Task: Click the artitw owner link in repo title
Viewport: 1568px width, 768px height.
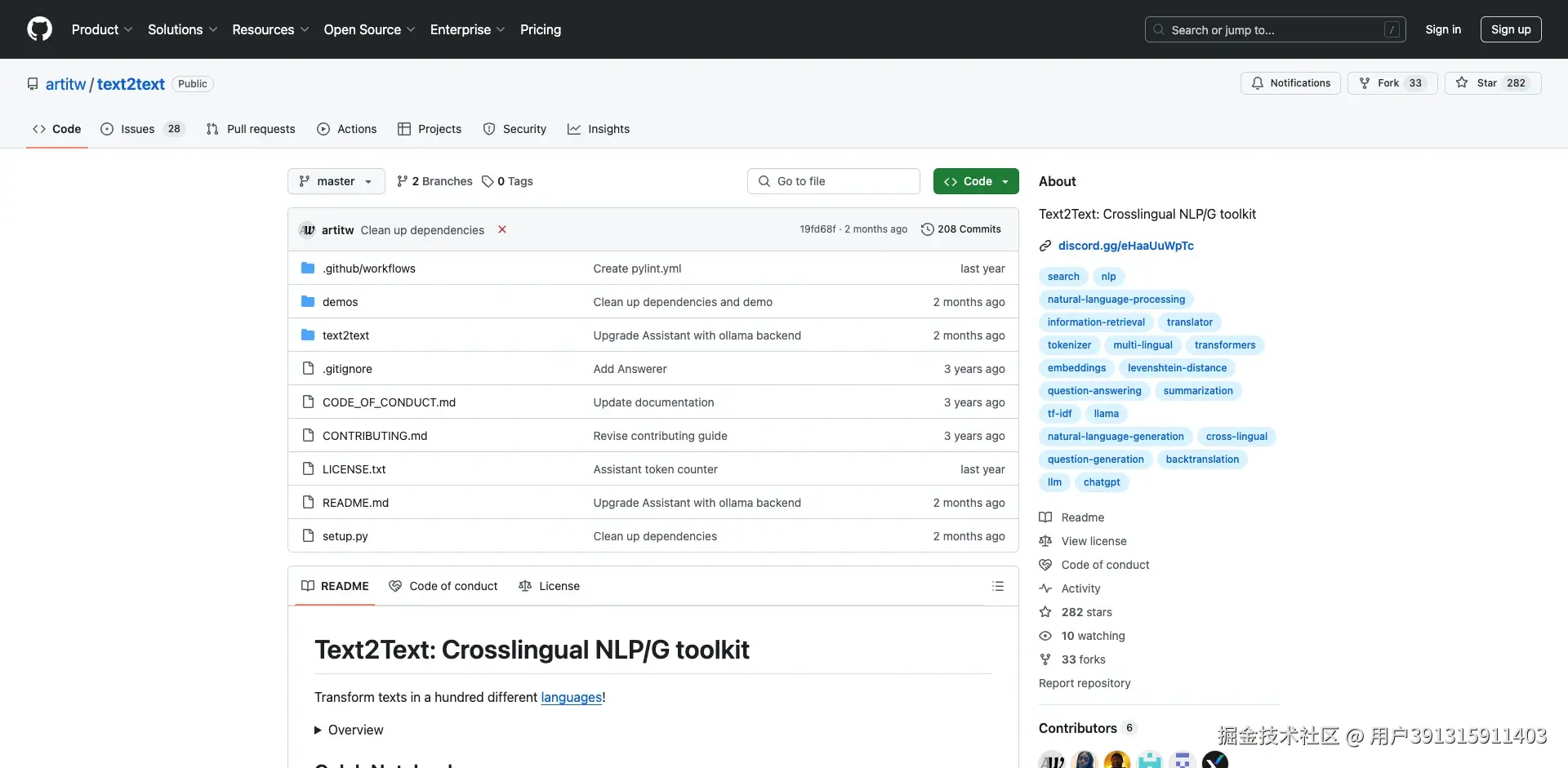Action: point(65,84)
